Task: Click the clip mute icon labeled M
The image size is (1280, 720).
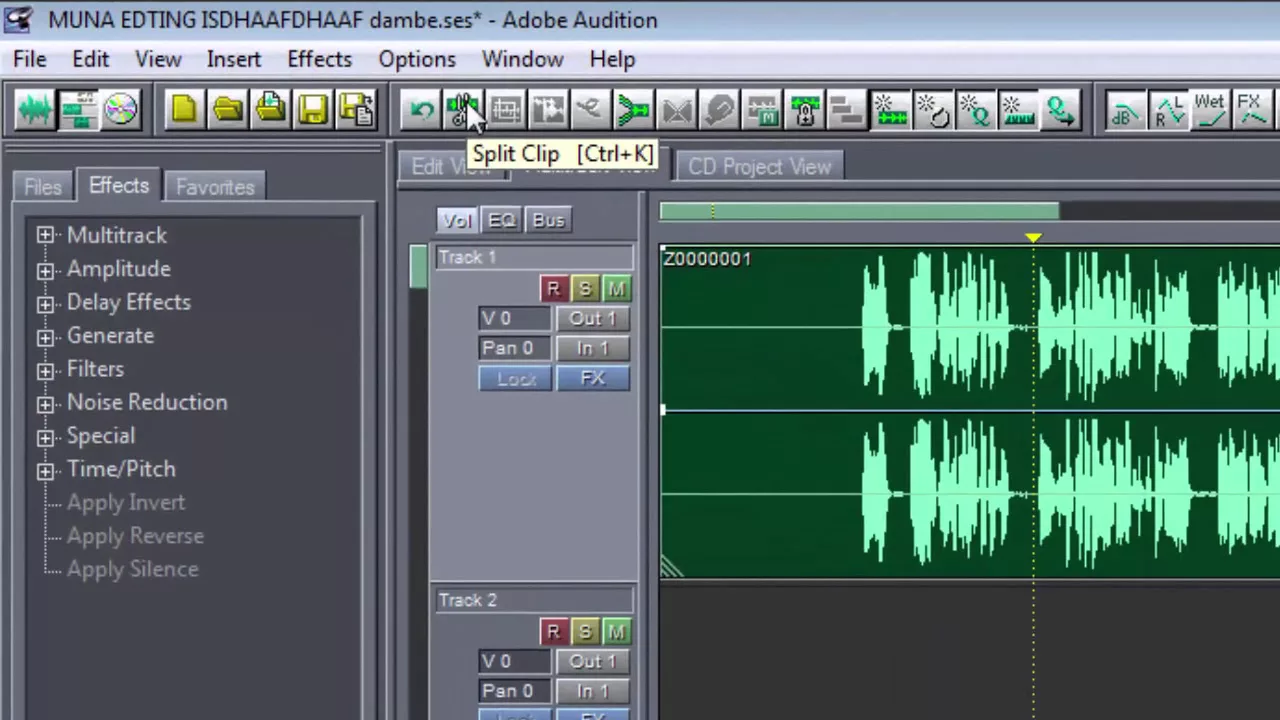Action: (762, 110)
